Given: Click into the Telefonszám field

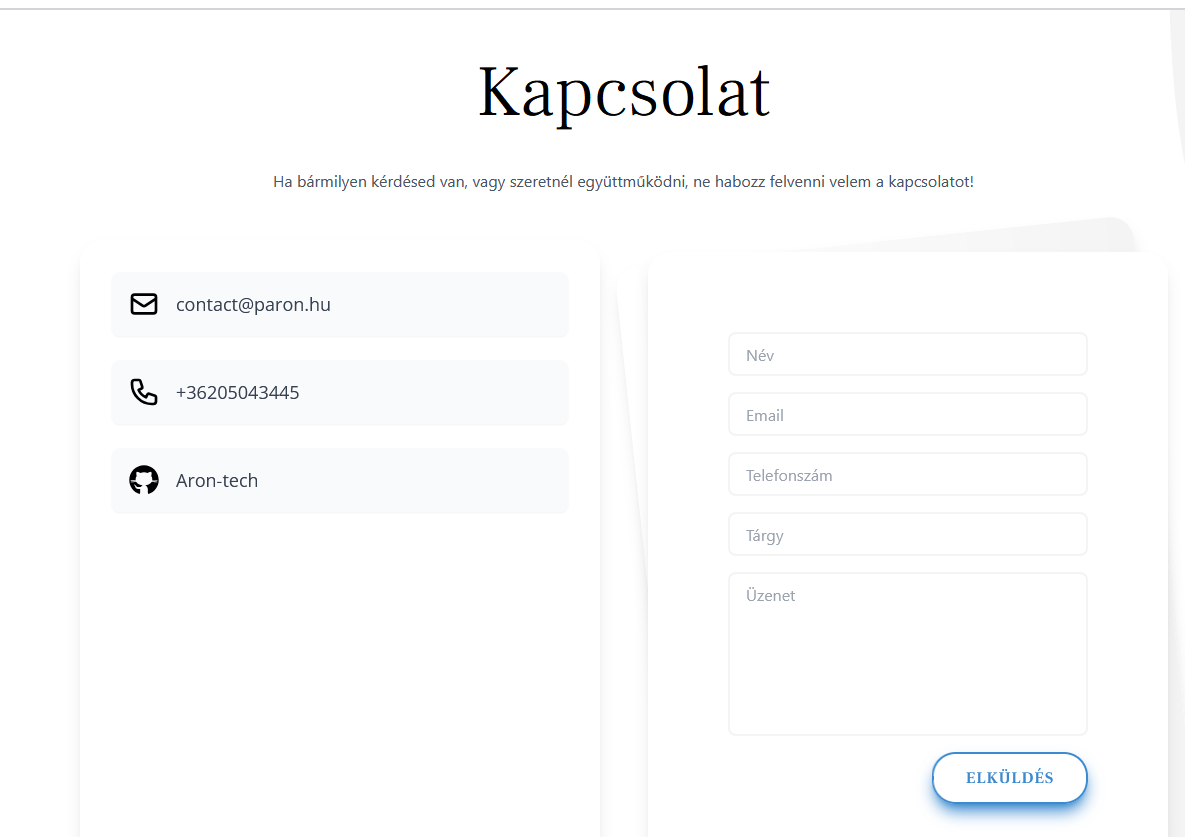Looking at the screenshot, I should [x=908, y=474].
